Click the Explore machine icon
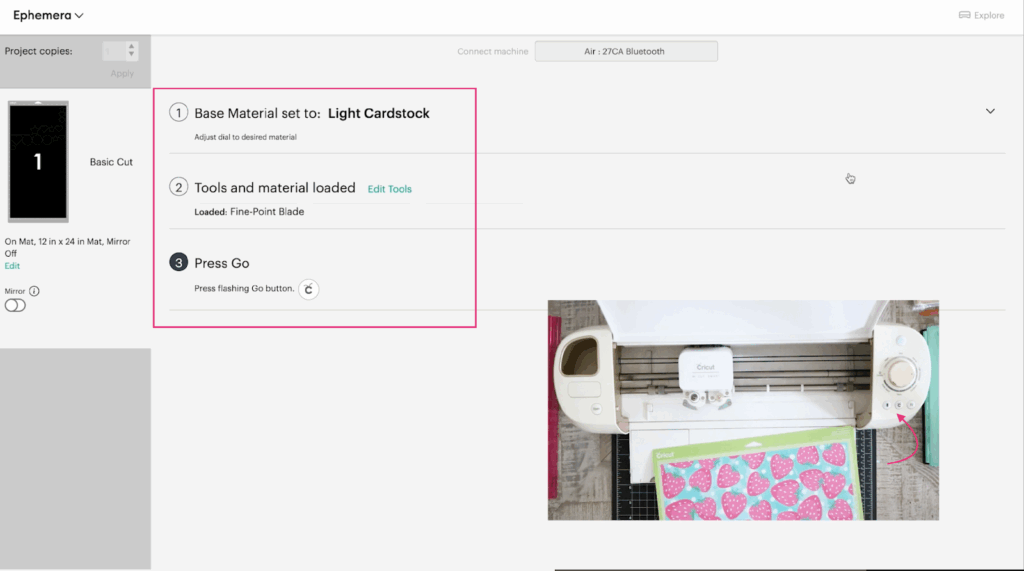The image size is (1024, 571). (964, 15)
